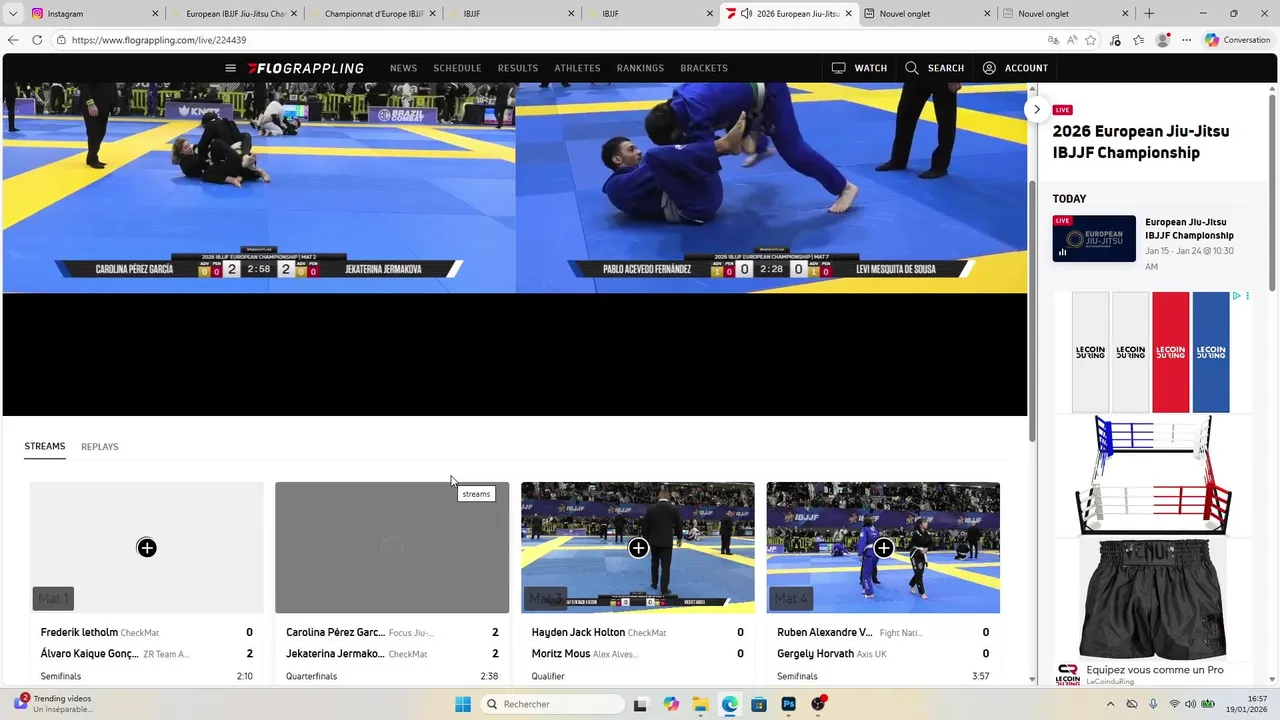Click Frederik letholm athlete name

79,632
